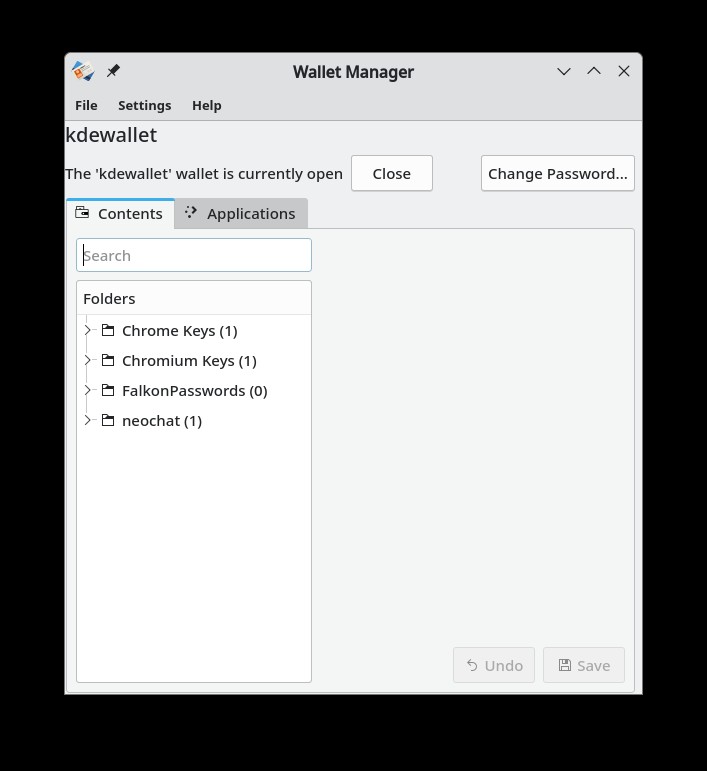707x771 pixels.
Task: Maximize the Wallet Manager window
Action: point(594,71)
